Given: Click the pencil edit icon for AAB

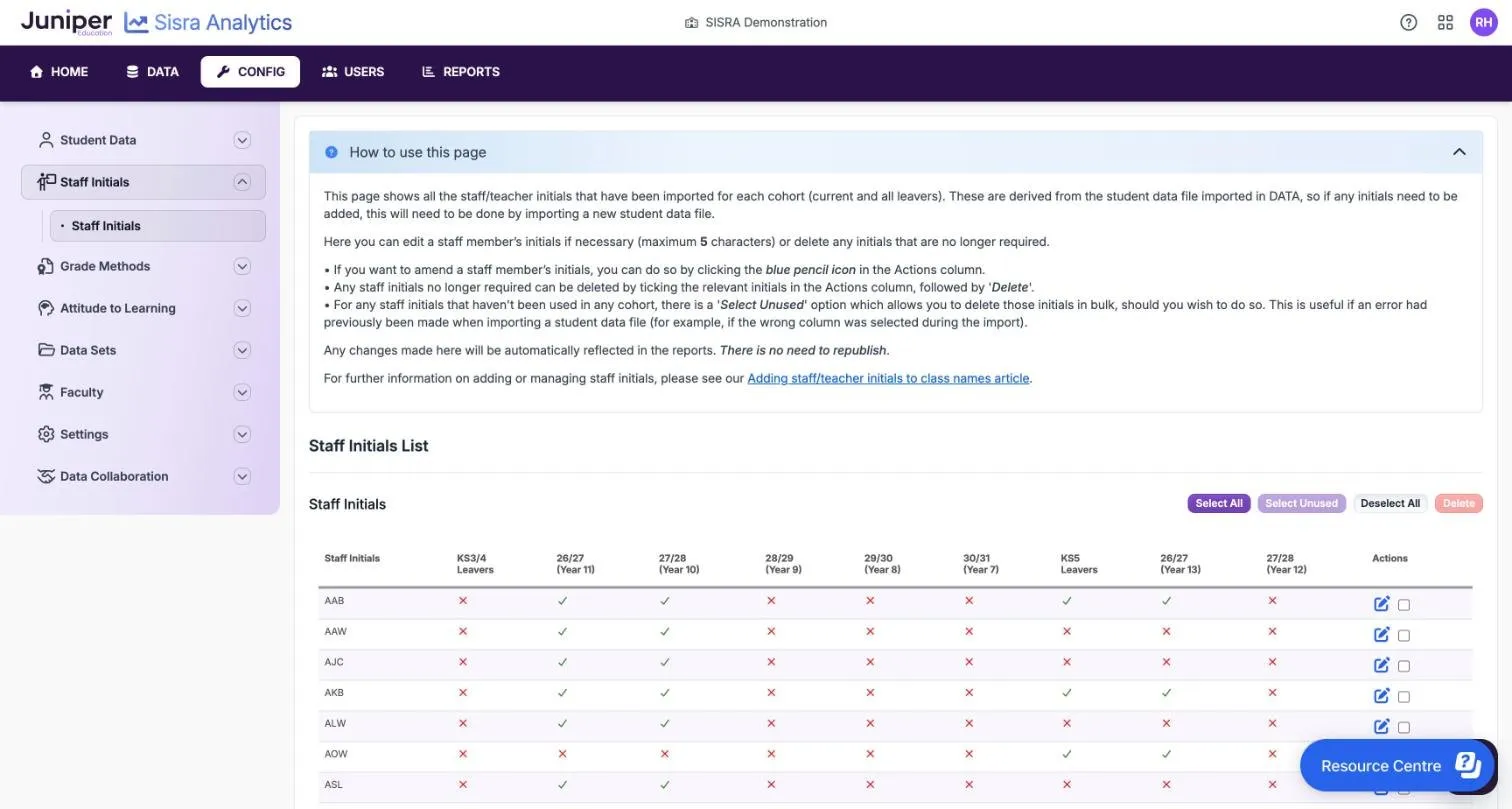Looking at the screenshot, I should (1381, 604).
